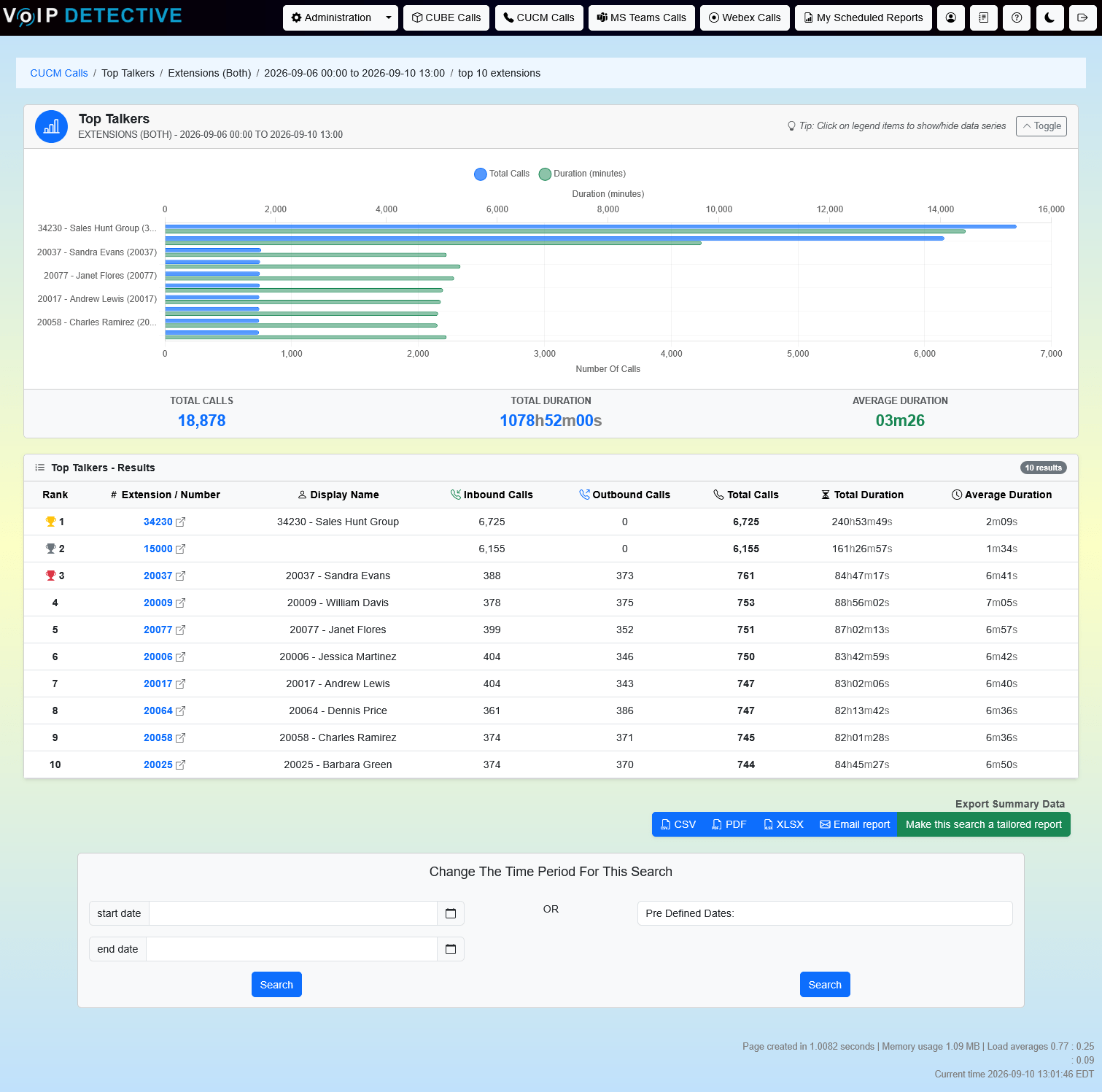Go to CUBE Calls
Screen dimensions: 1102x1092
coord(446,18)
